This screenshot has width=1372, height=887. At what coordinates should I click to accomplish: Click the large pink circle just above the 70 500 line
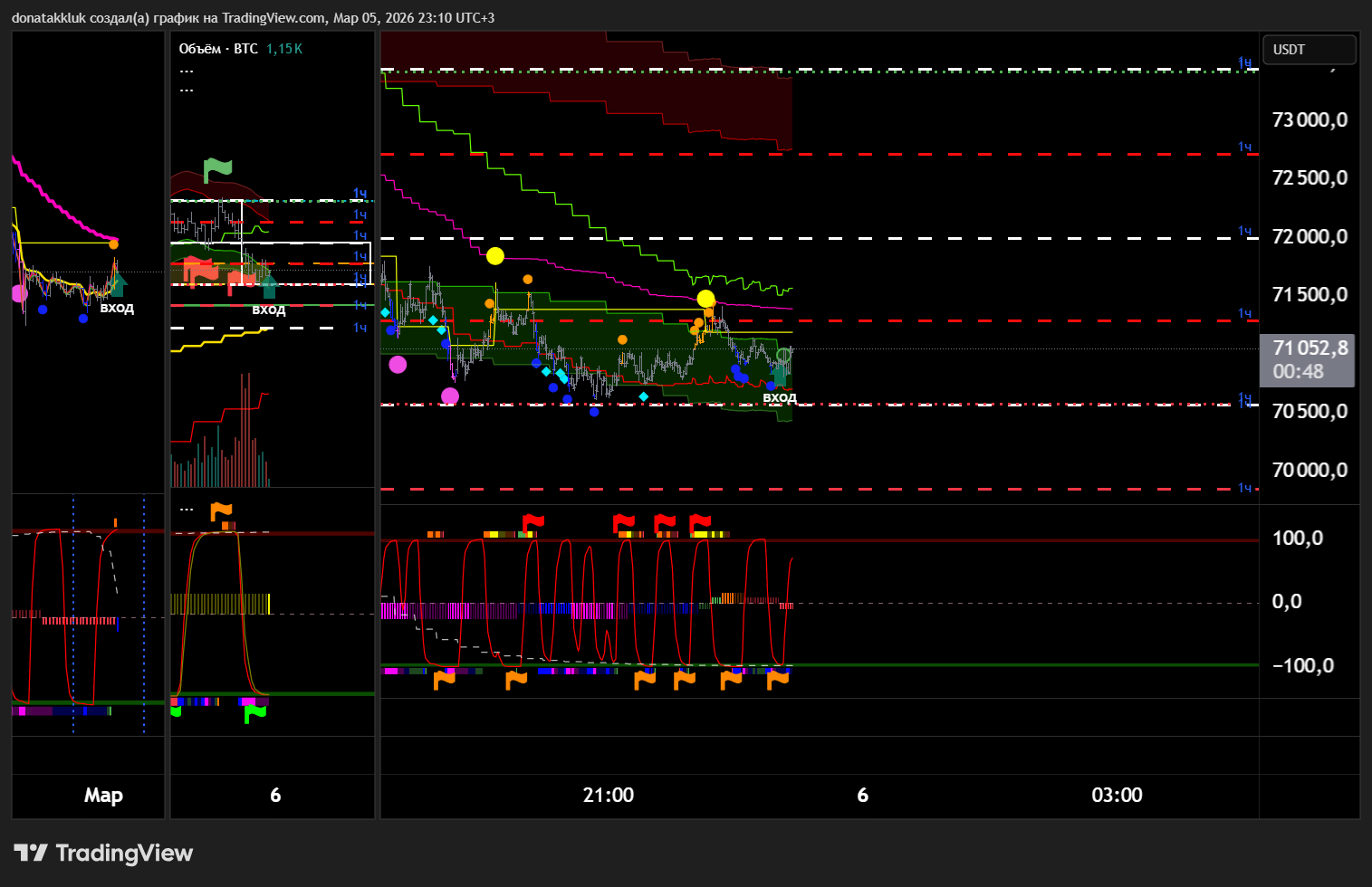pos(450,396)
